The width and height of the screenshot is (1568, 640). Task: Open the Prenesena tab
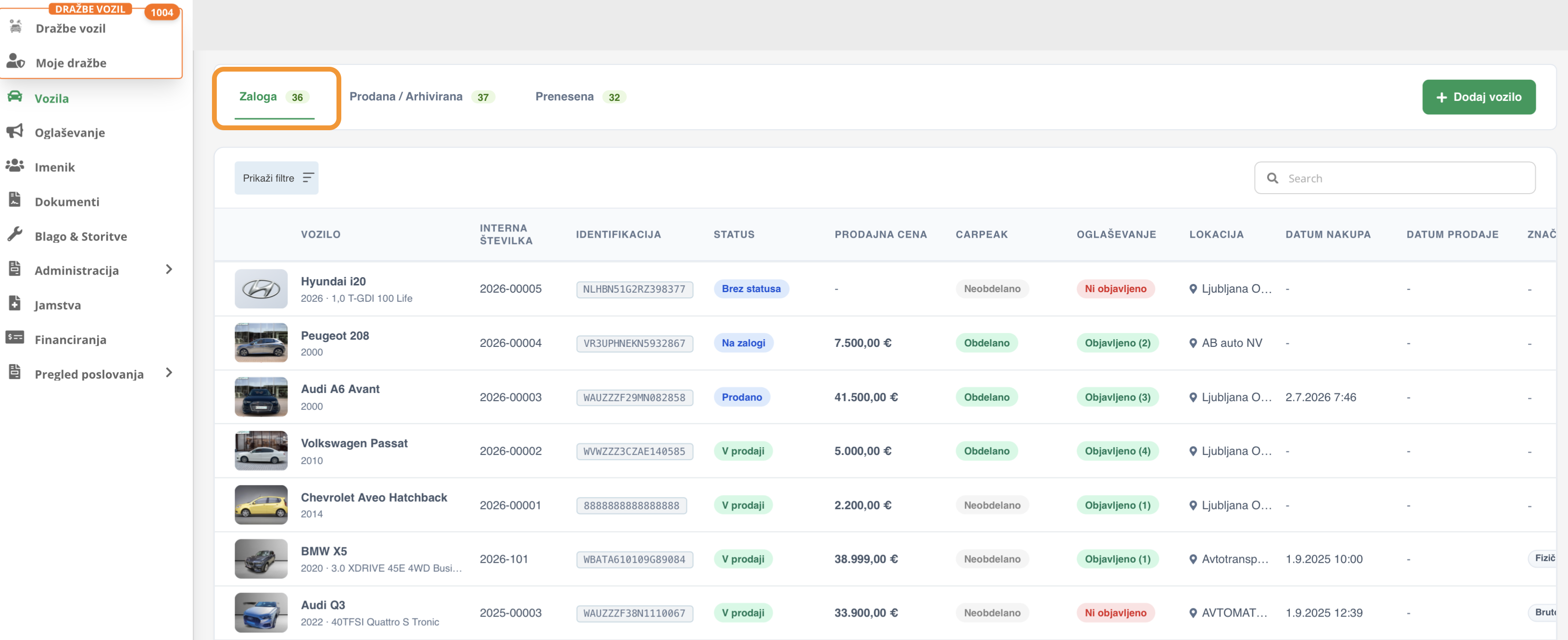pos(580,97)
